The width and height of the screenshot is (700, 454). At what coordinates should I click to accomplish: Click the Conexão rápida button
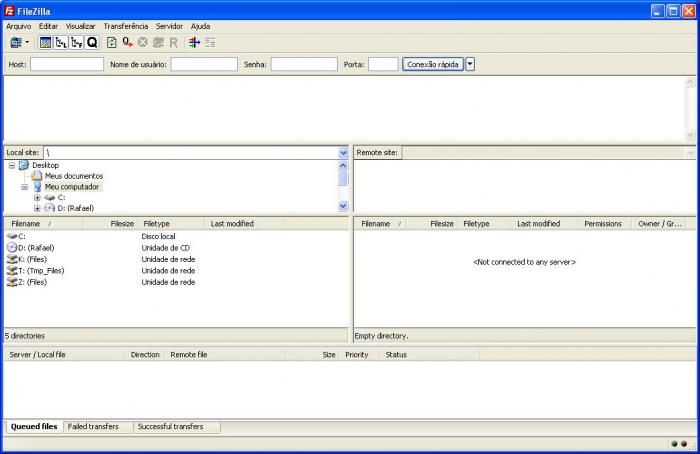(x=433, y=64)
